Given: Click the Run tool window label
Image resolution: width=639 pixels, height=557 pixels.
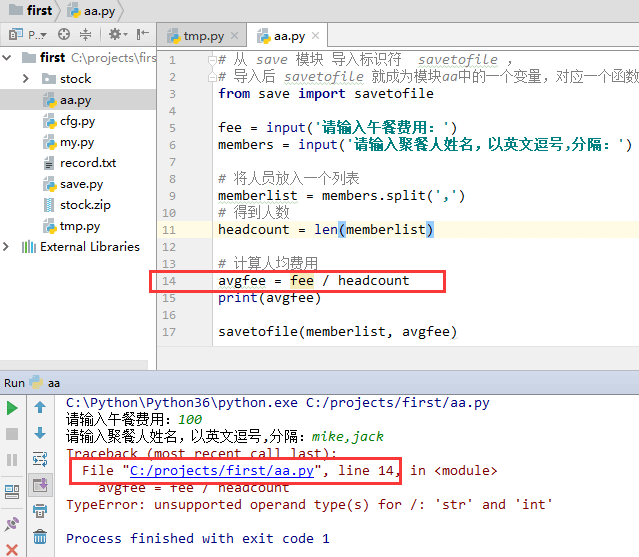Looking at the screenshot, I should (14, 383).
